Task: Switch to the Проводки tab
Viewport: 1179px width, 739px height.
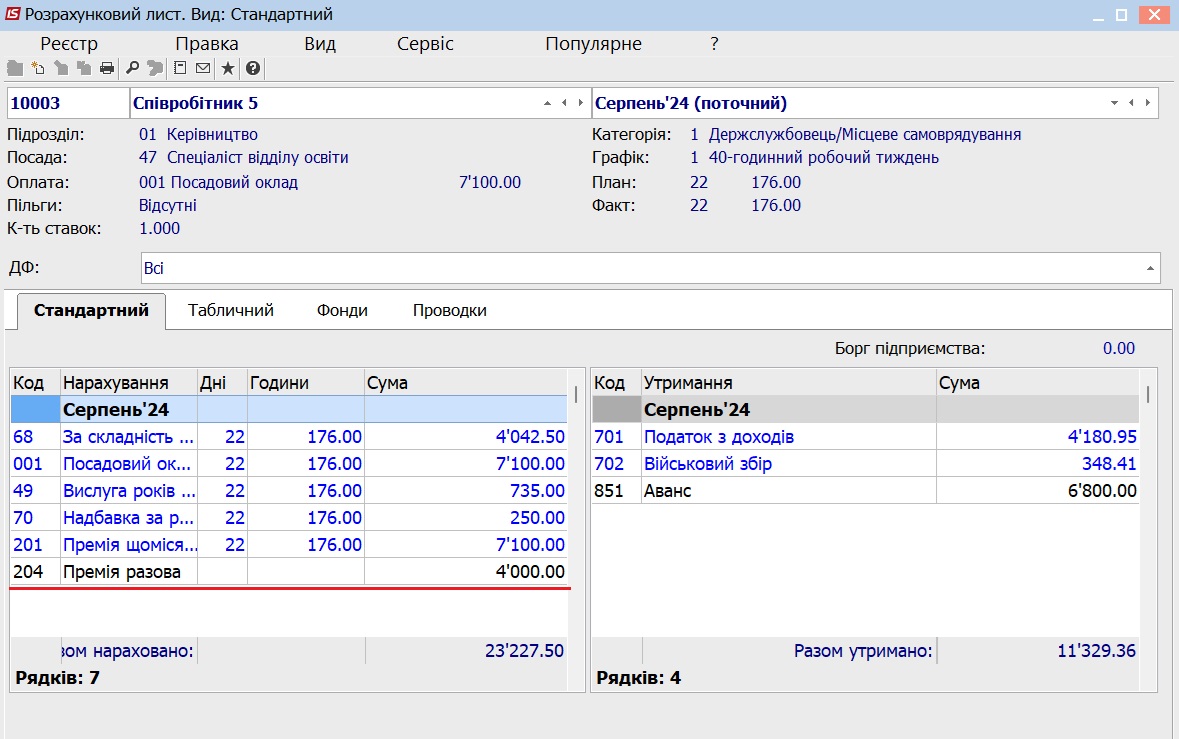Action: 450,310
